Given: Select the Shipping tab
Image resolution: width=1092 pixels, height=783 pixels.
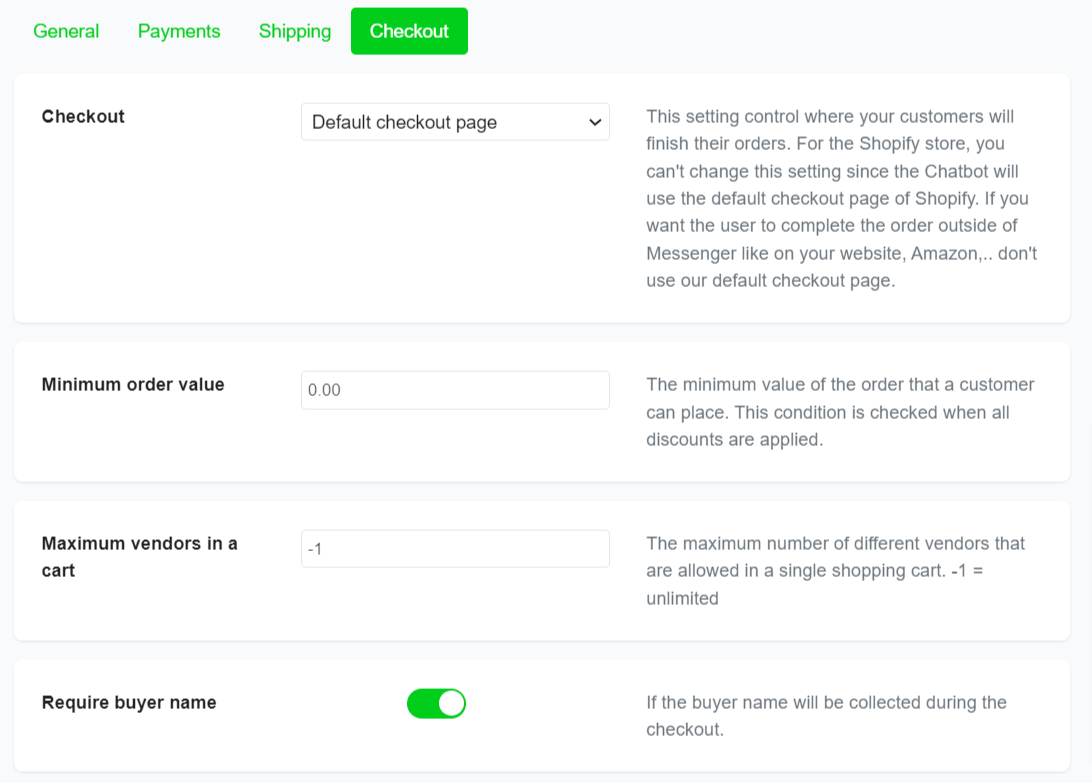Looking at the screenshot, I should (294, 31).
